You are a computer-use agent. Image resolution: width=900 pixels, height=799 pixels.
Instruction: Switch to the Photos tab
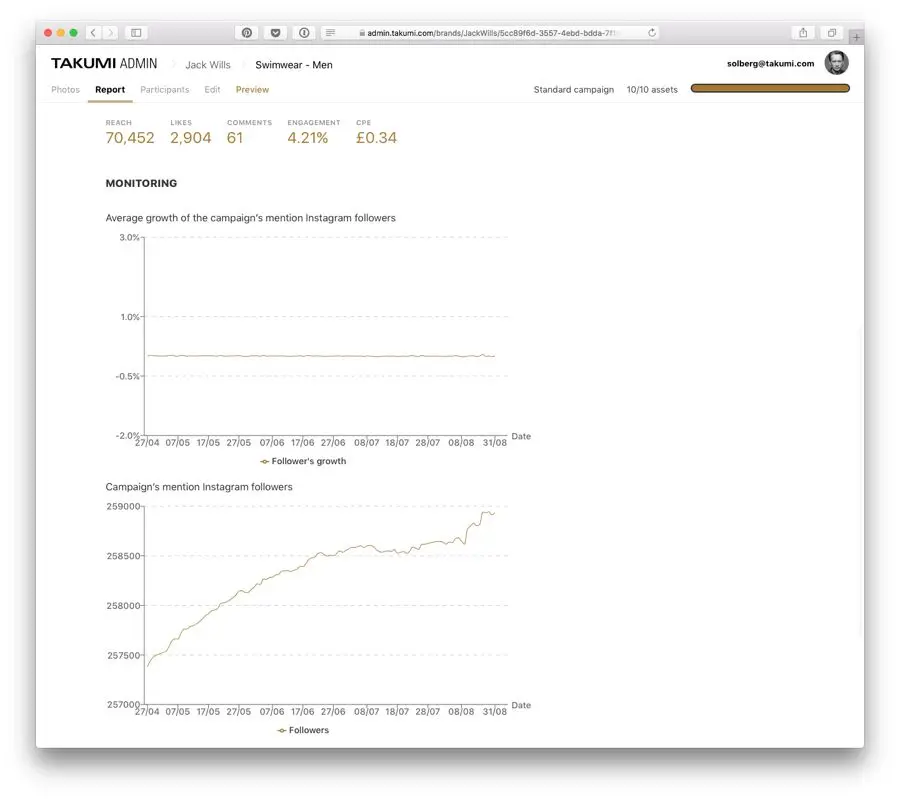click(65, 90)
